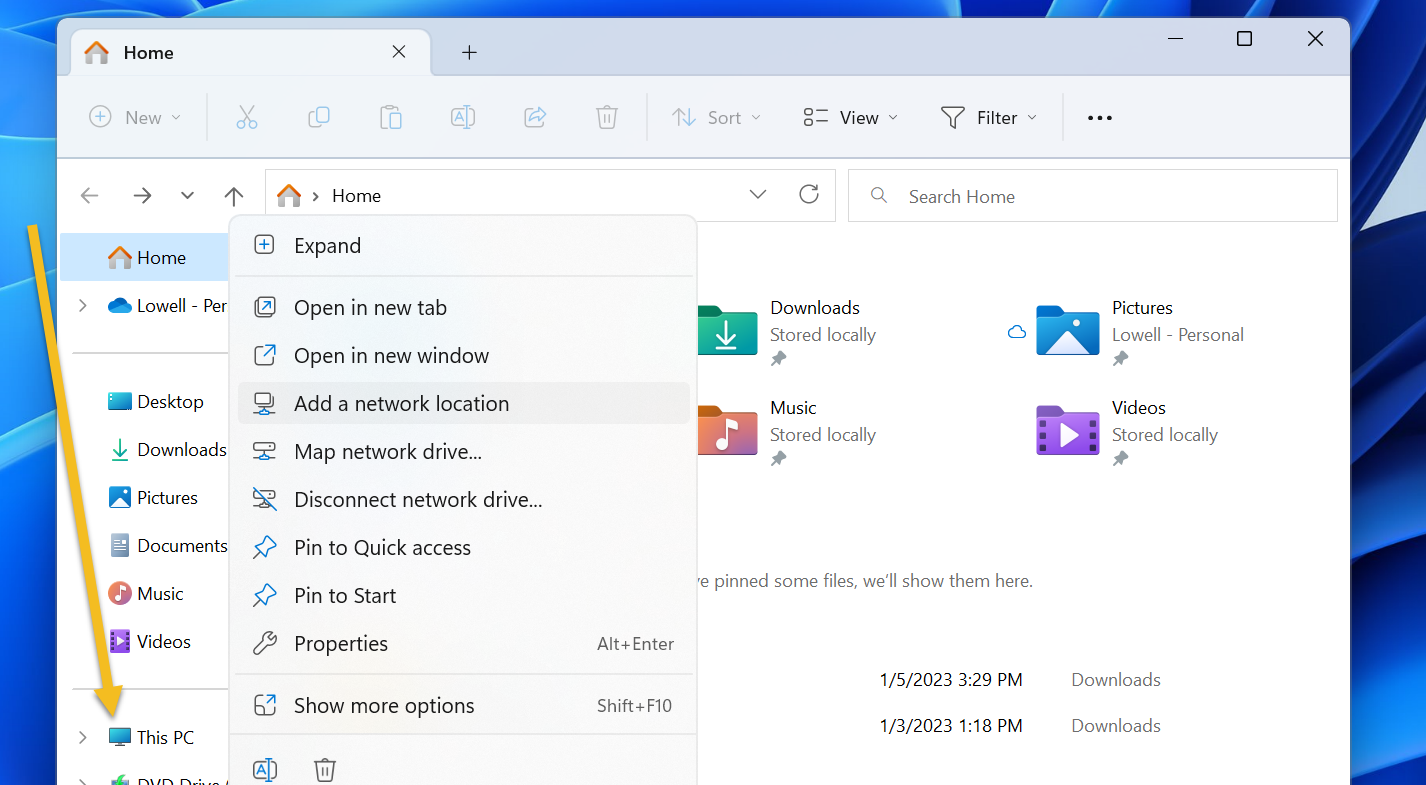
Task: Open the Sort options in the toolbar
Action: 716,117
